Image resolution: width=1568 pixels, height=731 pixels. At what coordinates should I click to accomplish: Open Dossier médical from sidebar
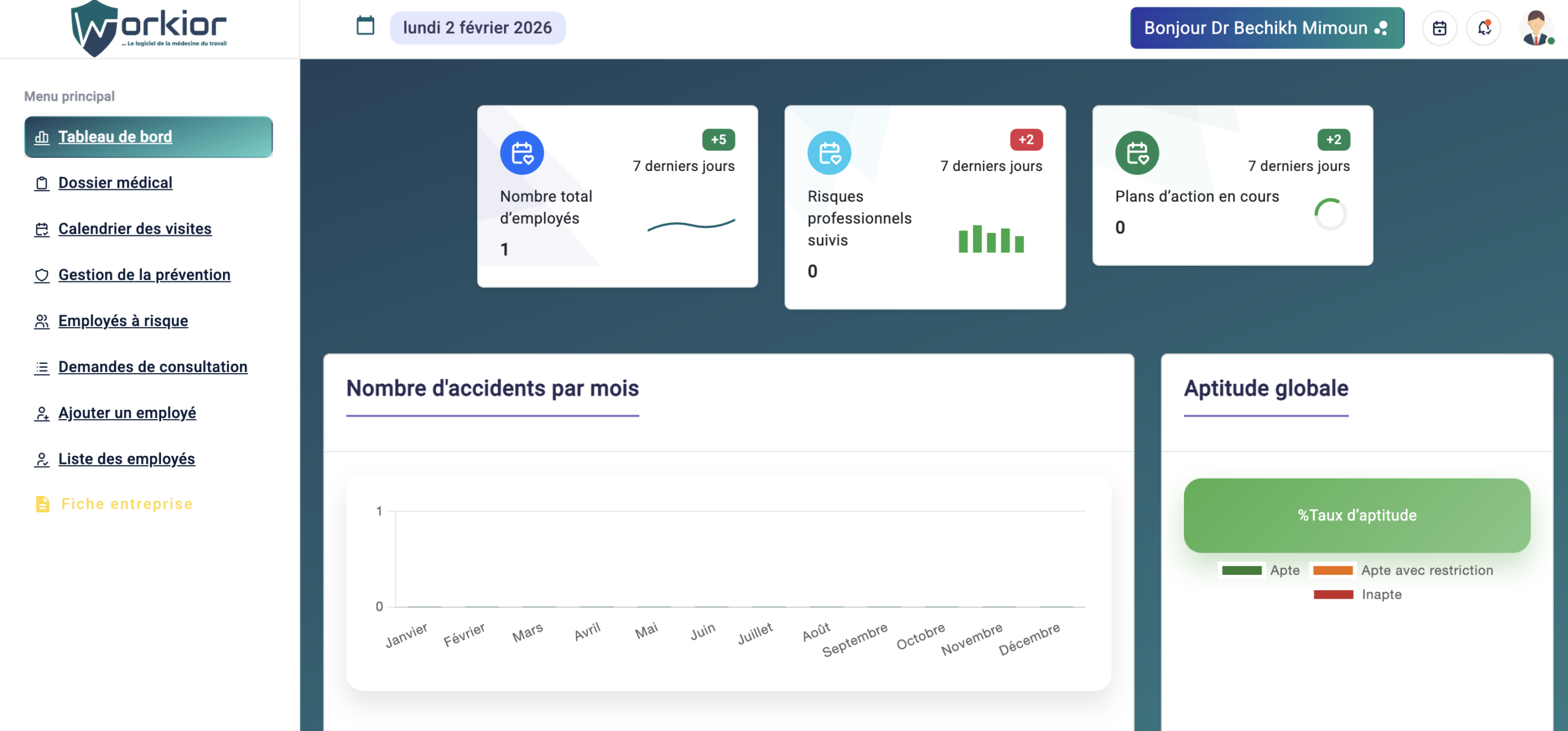click(115, 183)
